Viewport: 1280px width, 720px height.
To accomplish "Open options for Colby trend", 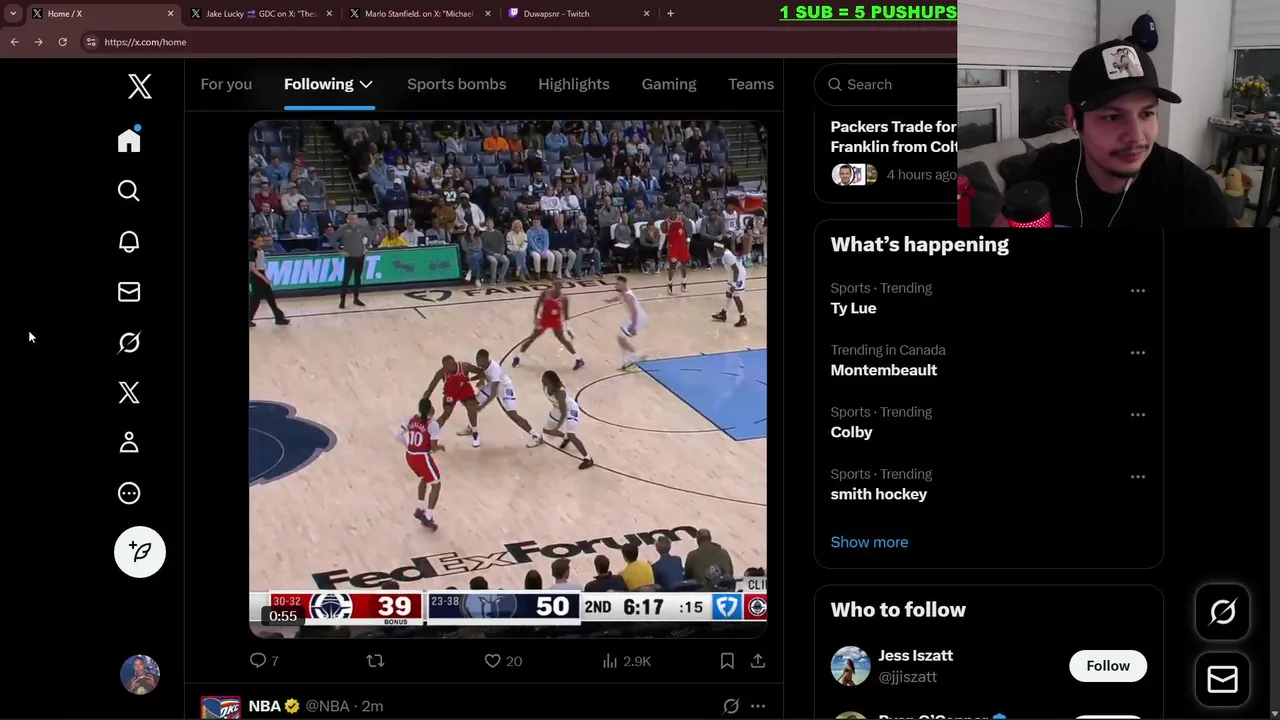I will pyautogui.click(x=1138, y=415).
